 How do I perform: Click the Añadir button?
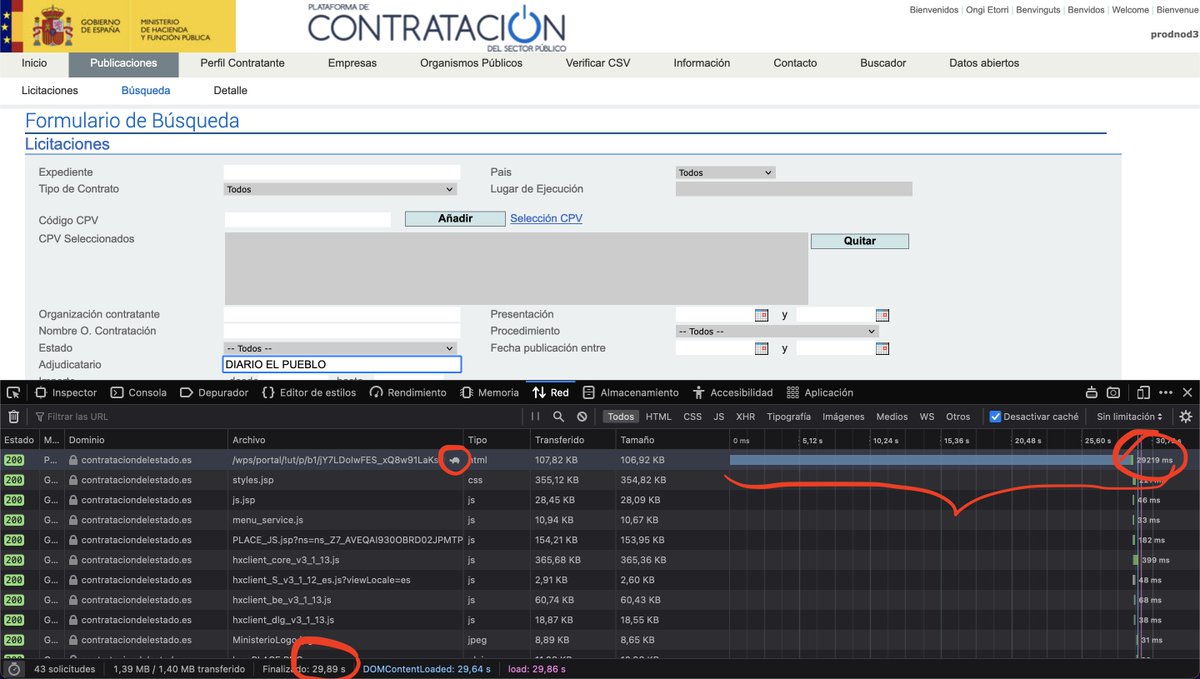coord(455,219)
